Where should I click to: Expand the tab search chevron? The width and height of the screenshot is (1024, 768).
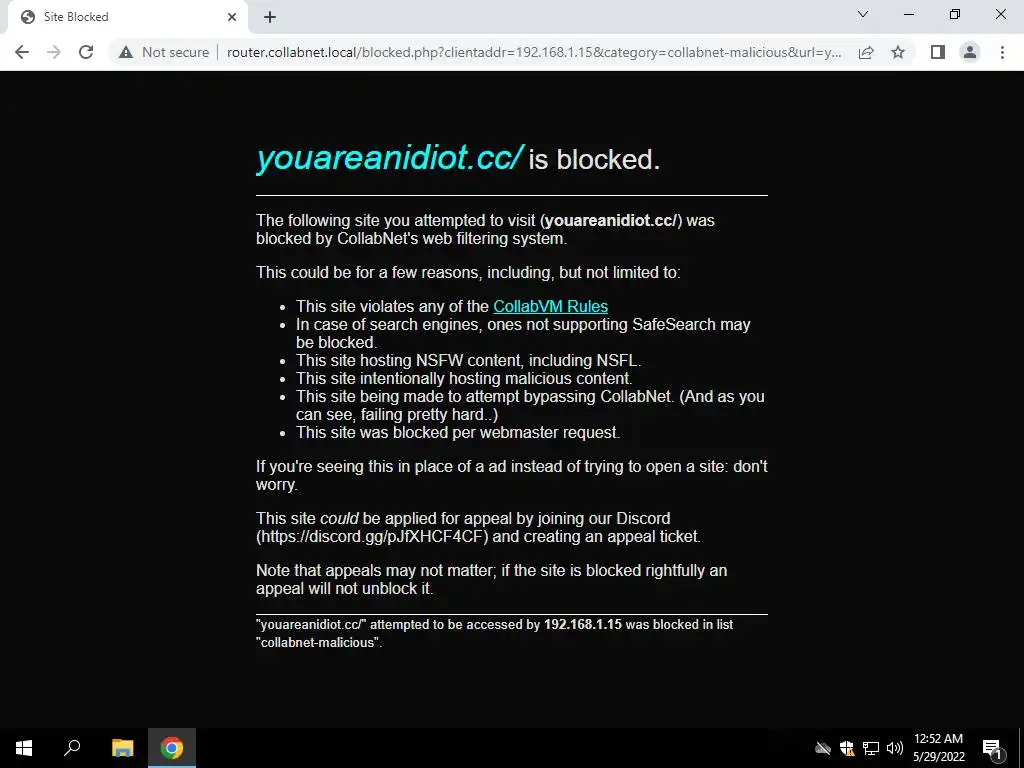[x=863, y=14]
